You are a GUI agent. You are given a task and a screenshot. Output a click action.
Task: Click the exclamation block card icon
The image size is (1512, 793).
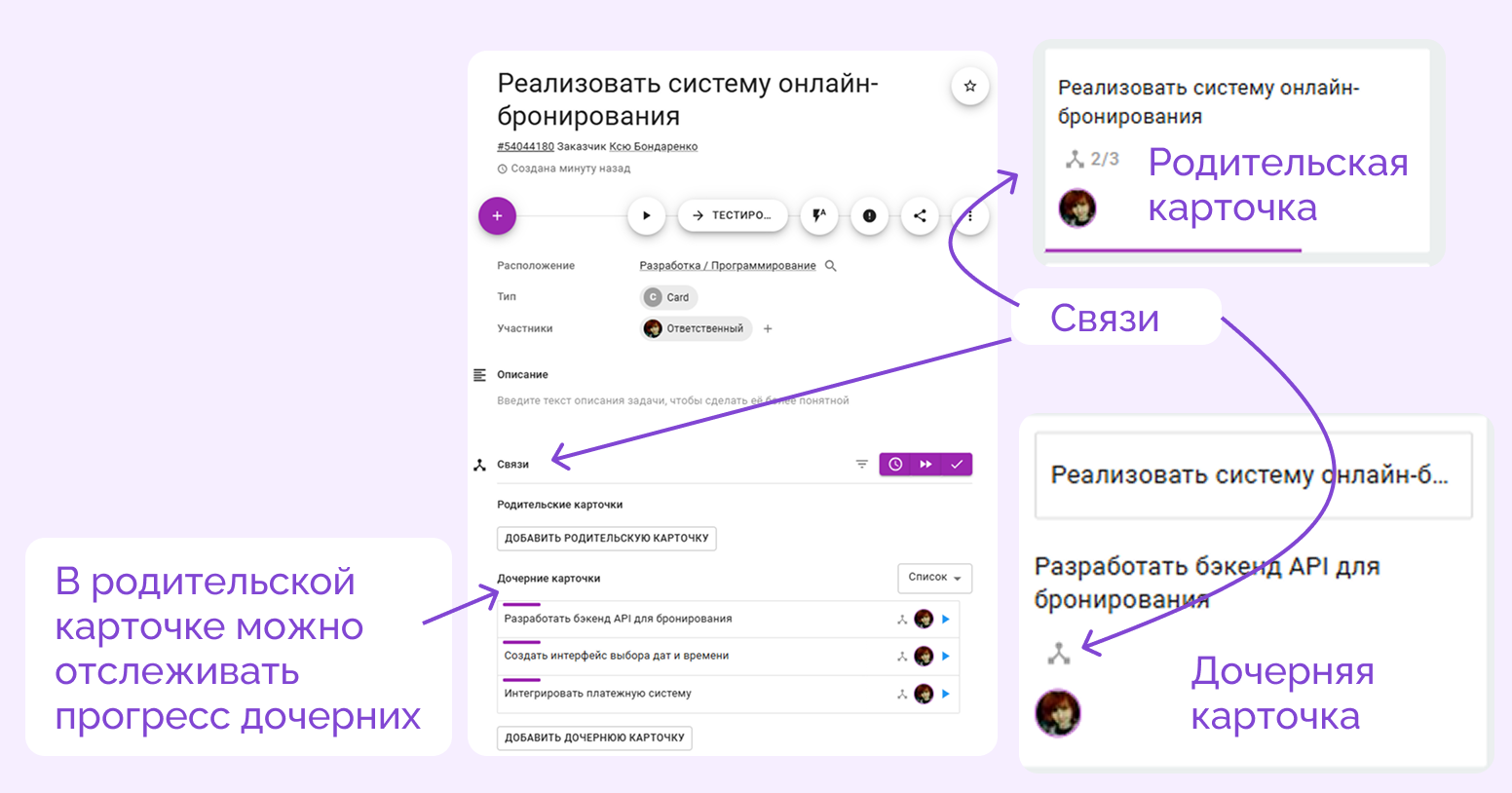pyautogui.click(x=869, y=216)
